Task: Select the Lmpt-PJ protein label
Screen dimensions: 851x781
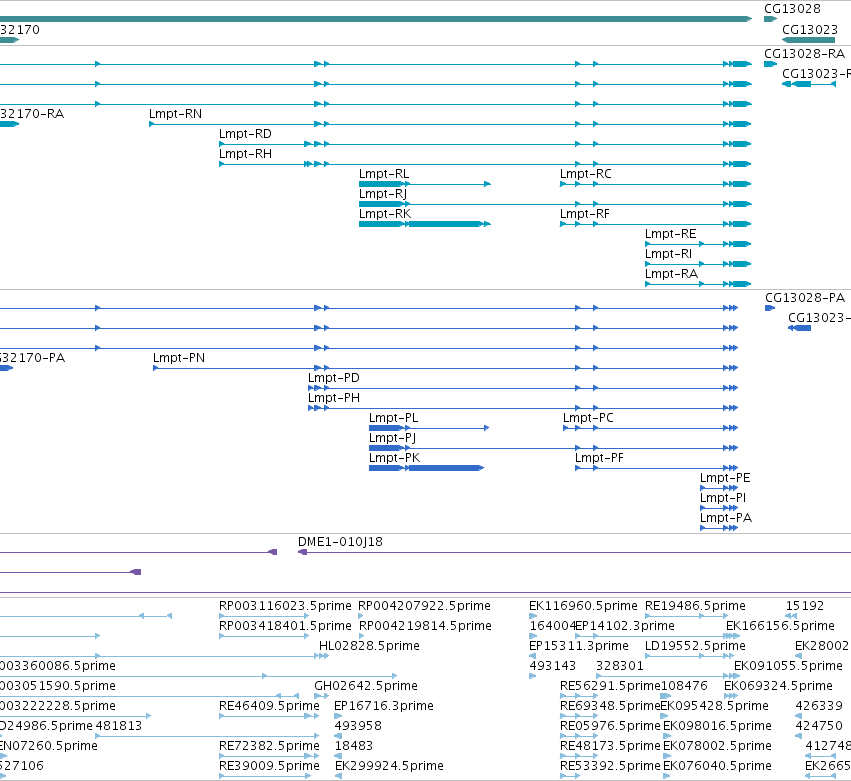Action: pyautogui.click(x=392, y=438)
